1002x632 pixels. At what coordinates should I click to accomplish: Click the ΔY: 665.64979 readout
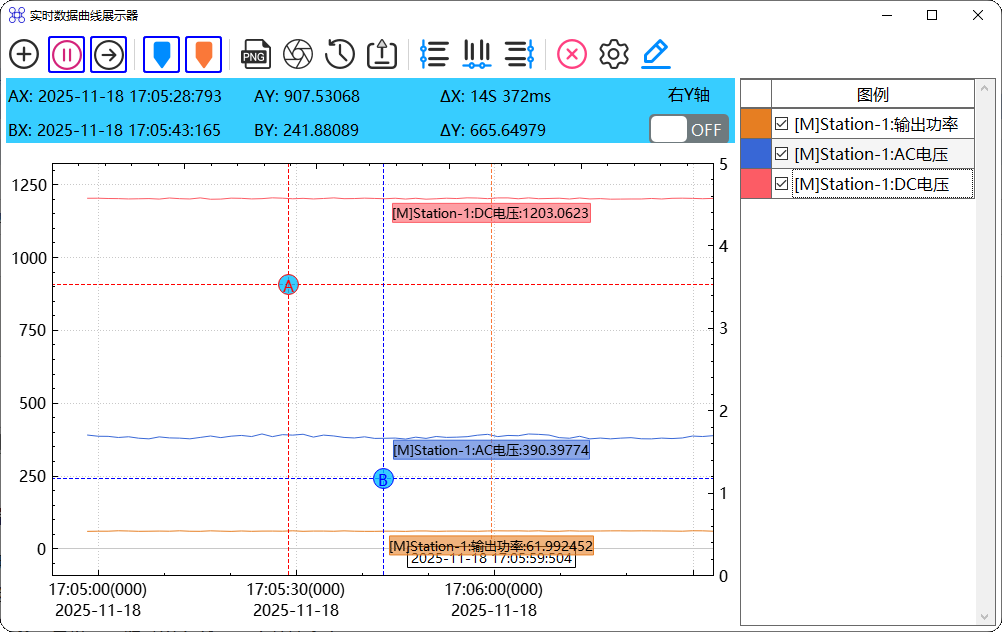(x=493, y=130)
